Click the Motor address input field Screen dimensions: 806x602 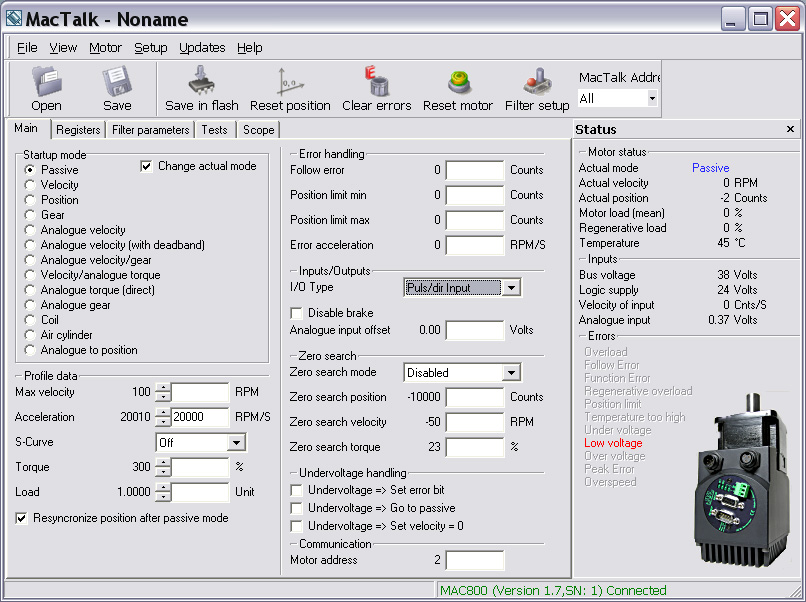click(474, 560)
